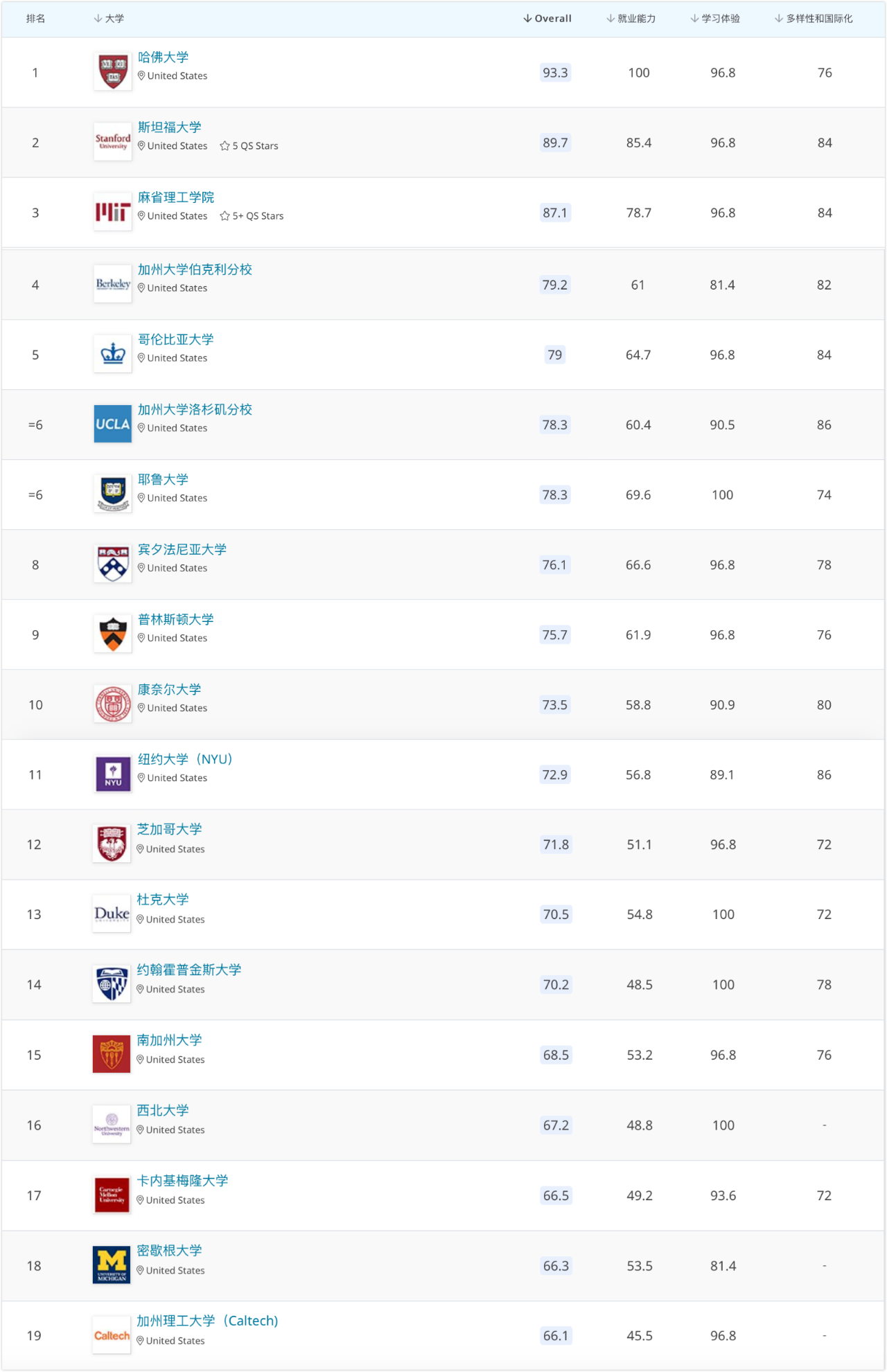Open the NYU purple torch logo

pyautogui.click(x=113, y=774)
